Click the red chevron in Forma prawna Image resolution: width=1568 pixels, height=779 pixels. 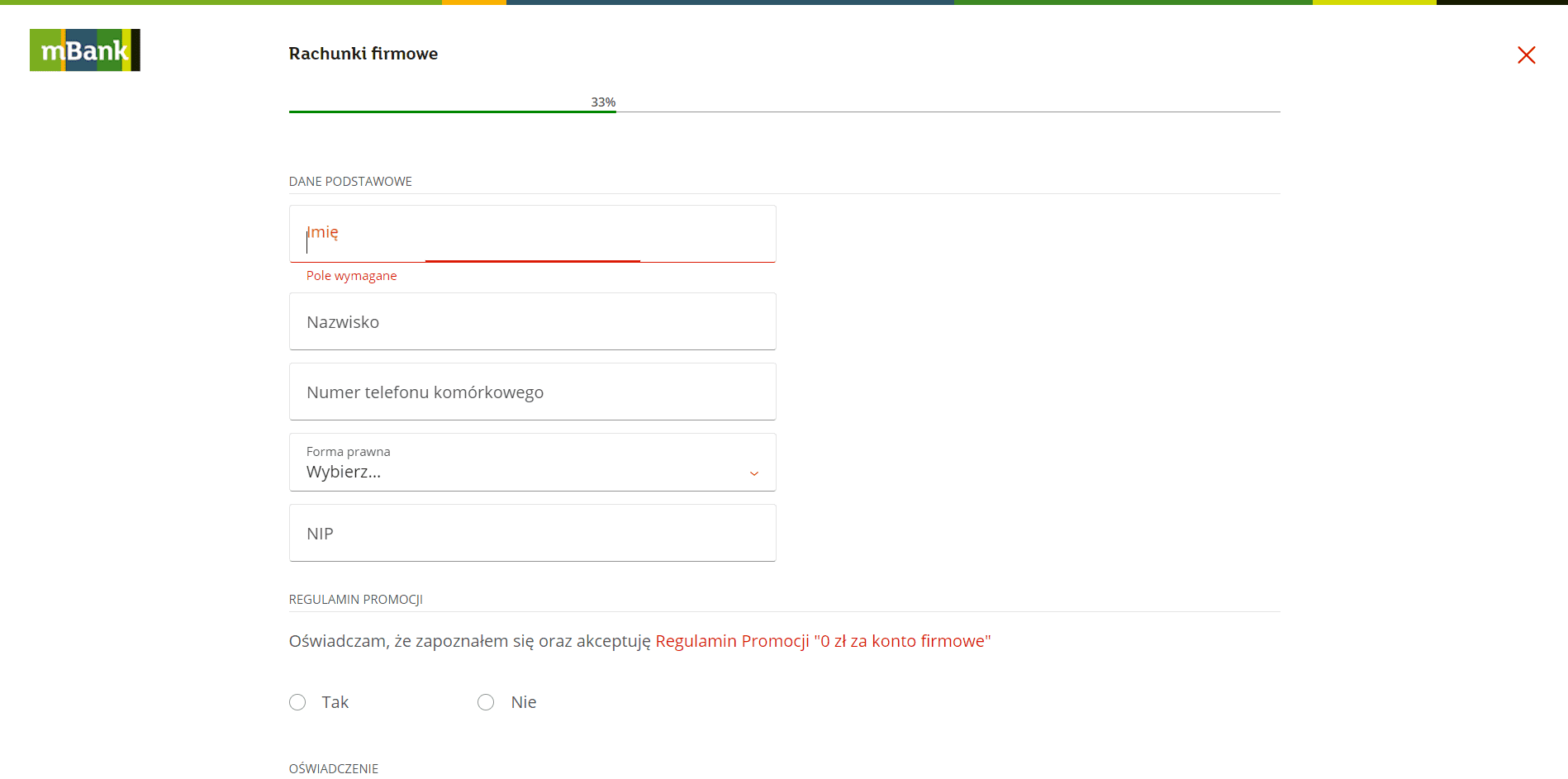(x=753, y=473)
